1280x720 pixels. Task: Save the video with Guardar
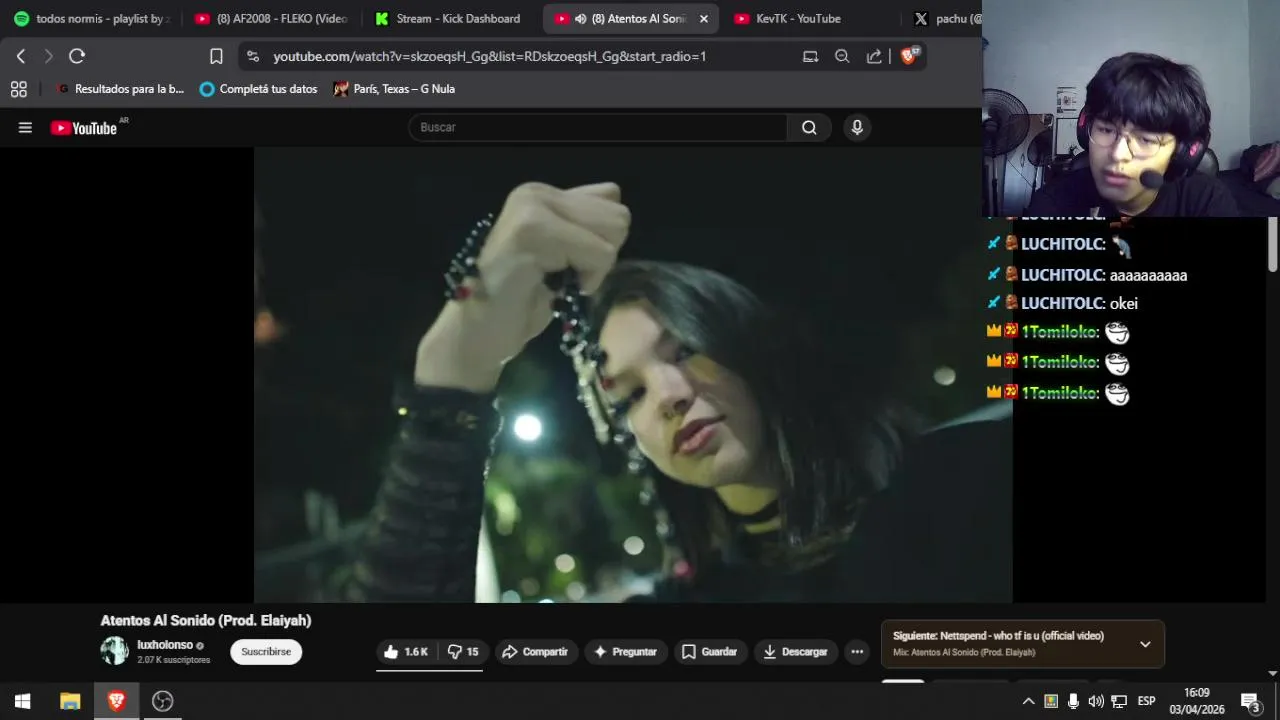710,652
